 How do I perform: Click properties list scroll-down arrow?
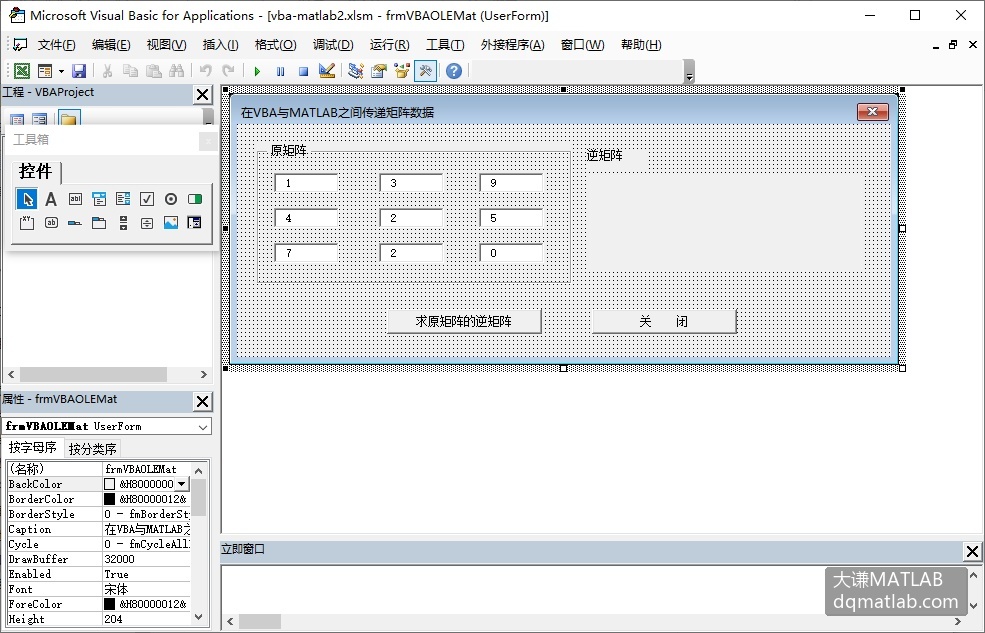[x=199, y=617]
